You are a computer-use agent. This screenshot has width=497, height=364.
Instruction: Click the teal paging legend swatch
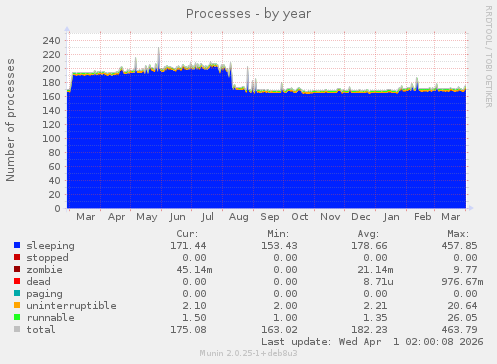coord(17,293)
